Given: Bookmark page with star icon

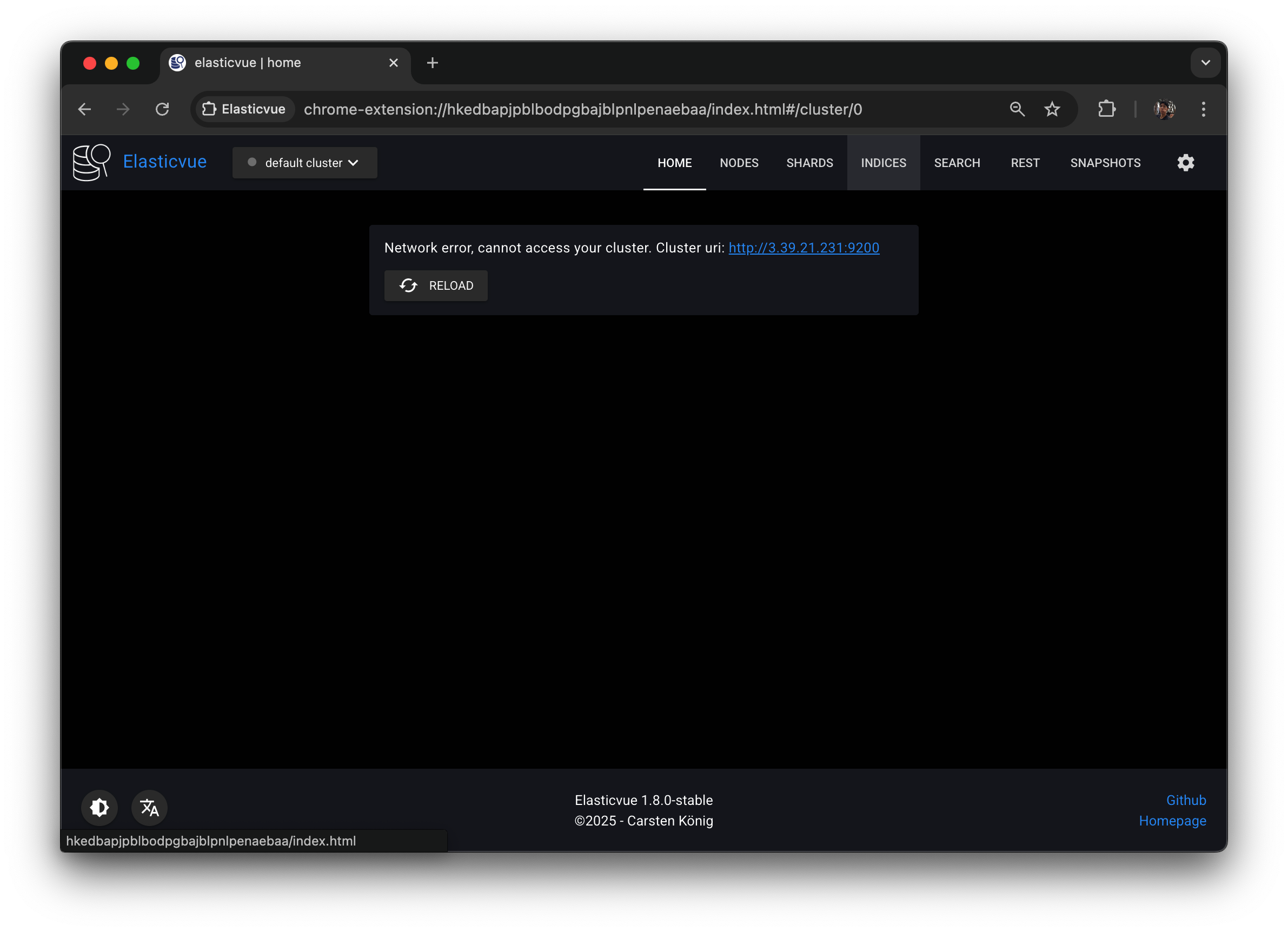Looking at the screenshot, I should 1052,109.
